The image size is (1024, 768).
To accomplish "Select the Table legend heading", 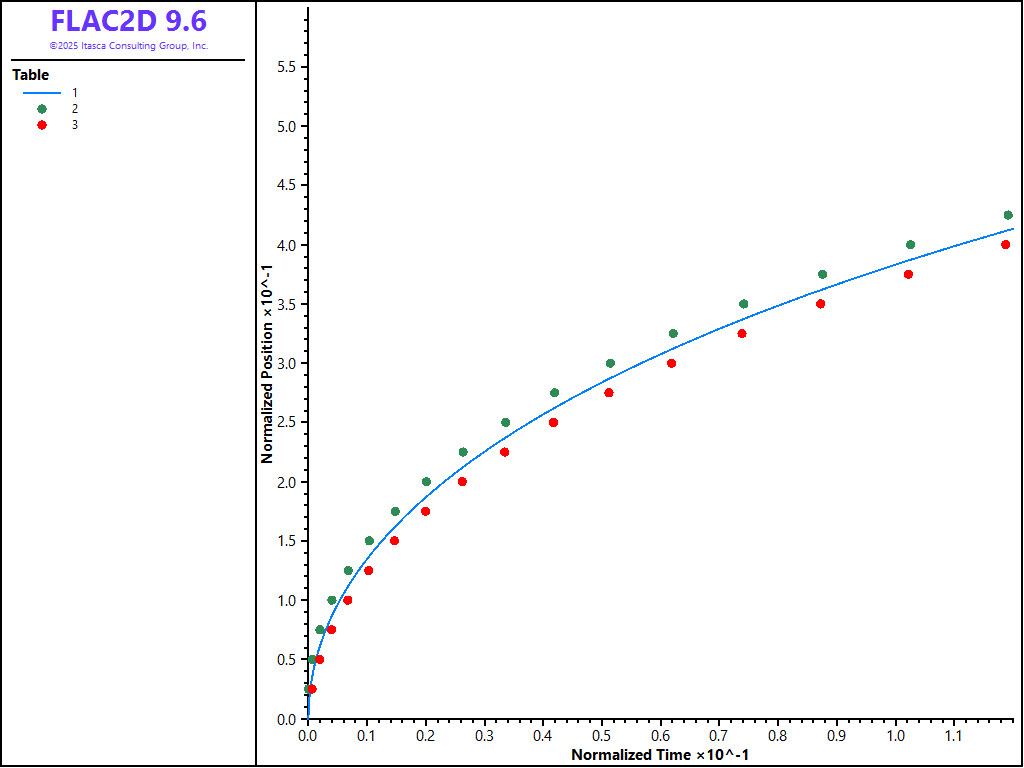I will (30, 75).
